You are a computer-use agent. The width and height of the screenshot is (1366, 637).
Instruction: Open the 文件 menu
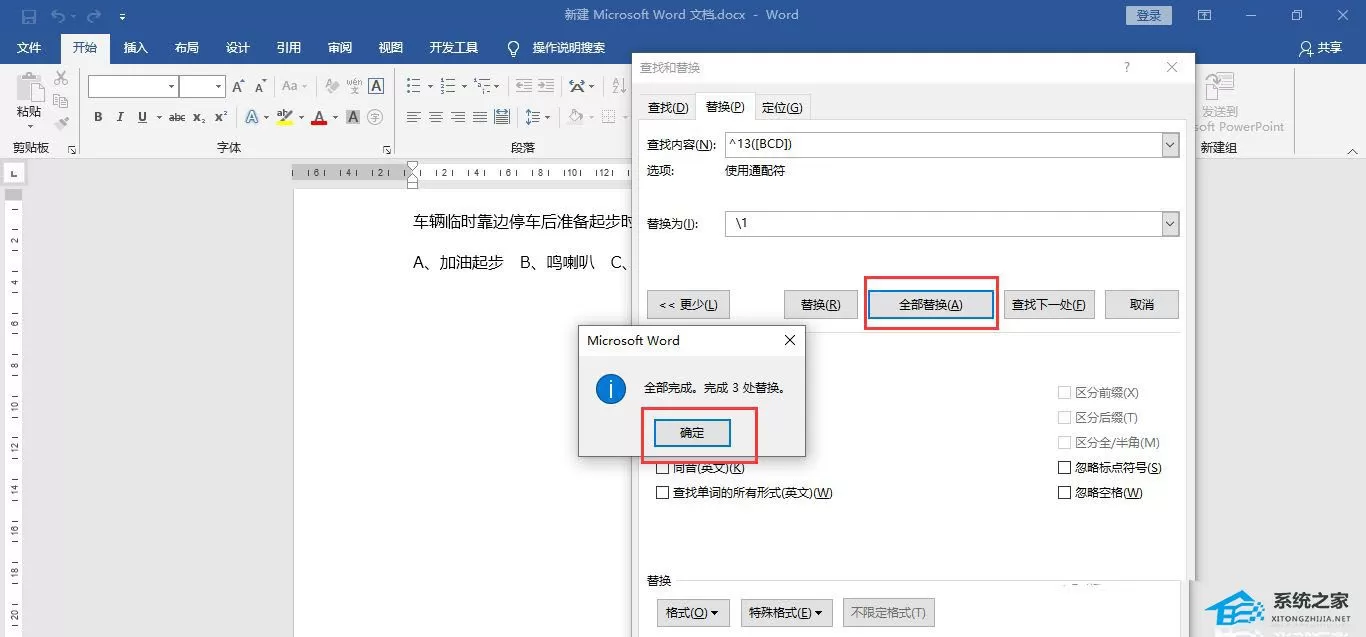(x=29, y=48)
